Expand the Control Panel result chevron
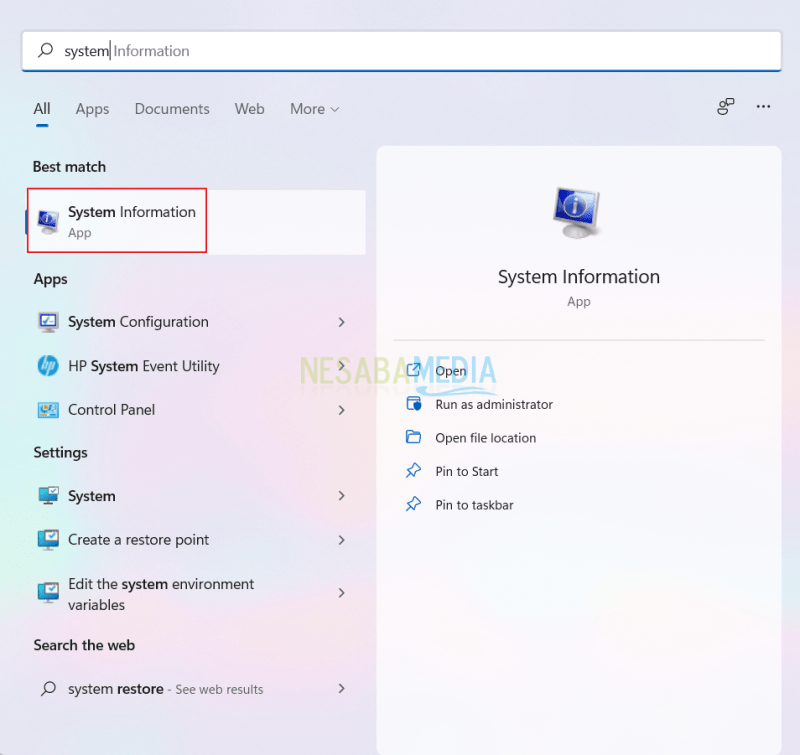 point(341,410)
